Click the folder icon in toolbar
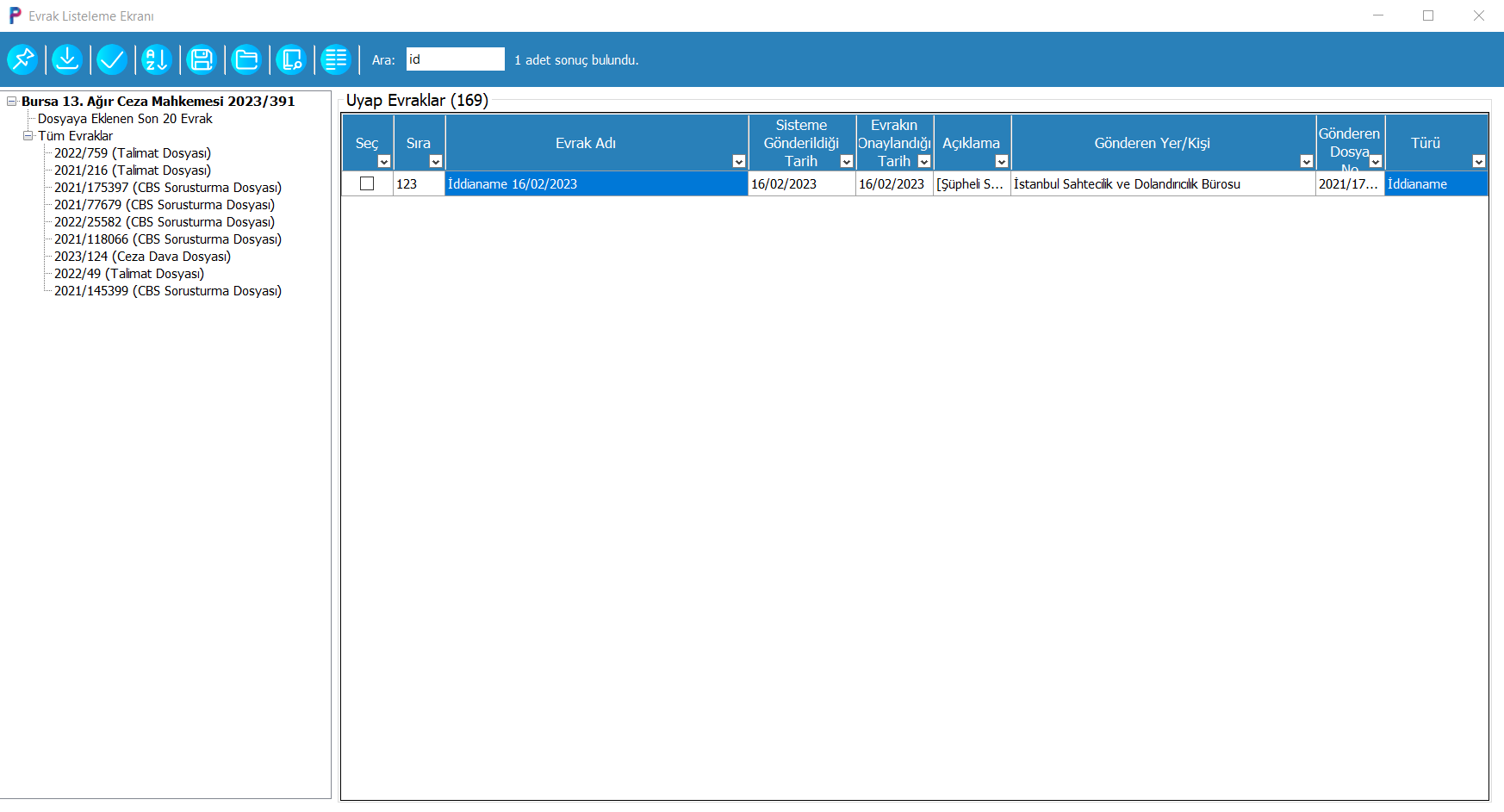Image resolution: width=1504 pixels, height=812 pixels. pos(246,59)
